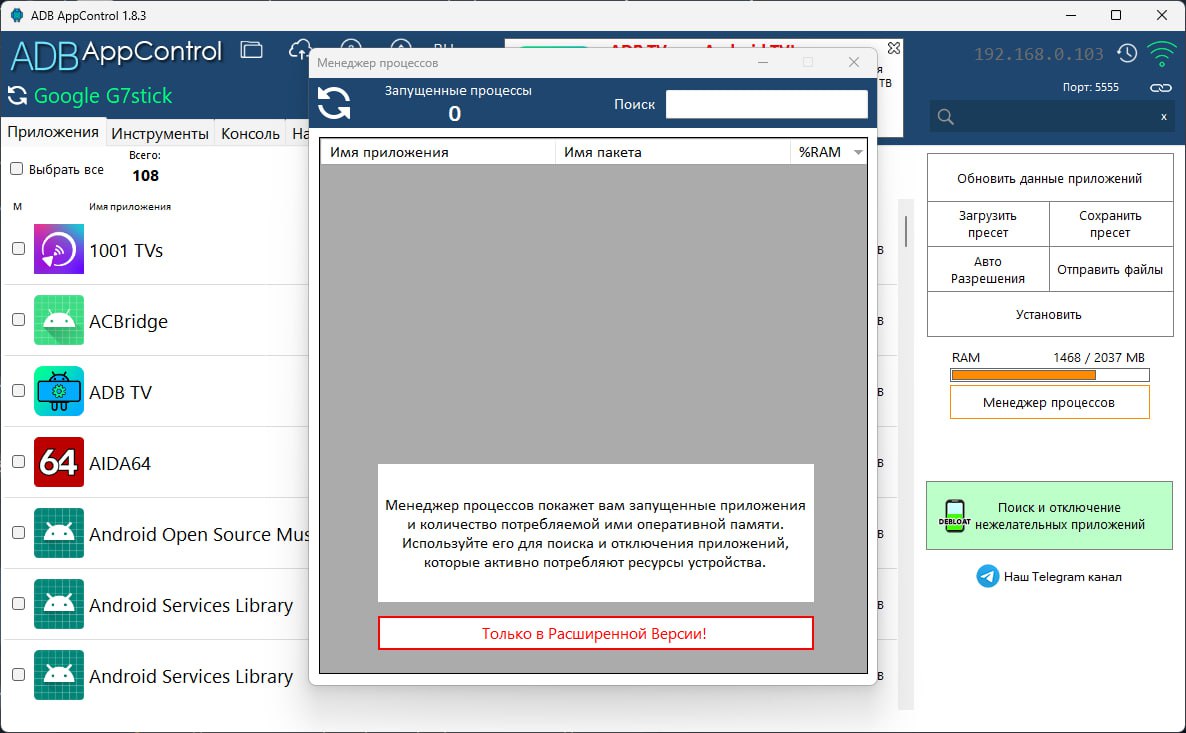Click the Установить button
The image size is (1186, 733).
(x=1050, y=315)
